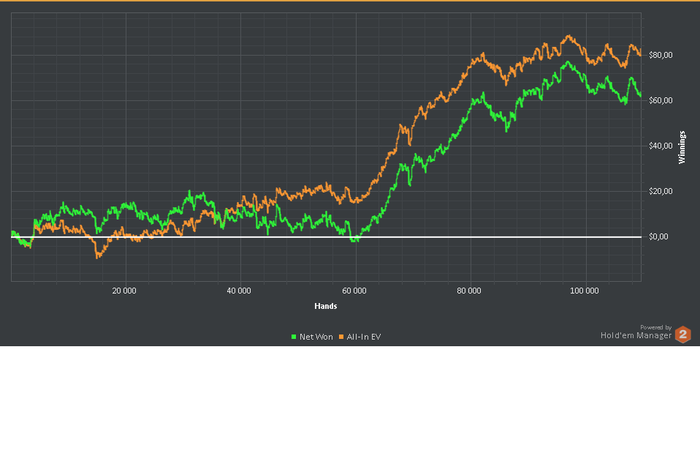Click the $20,00 winnings axis label
The image size is (700, 467).
[661, 191]
